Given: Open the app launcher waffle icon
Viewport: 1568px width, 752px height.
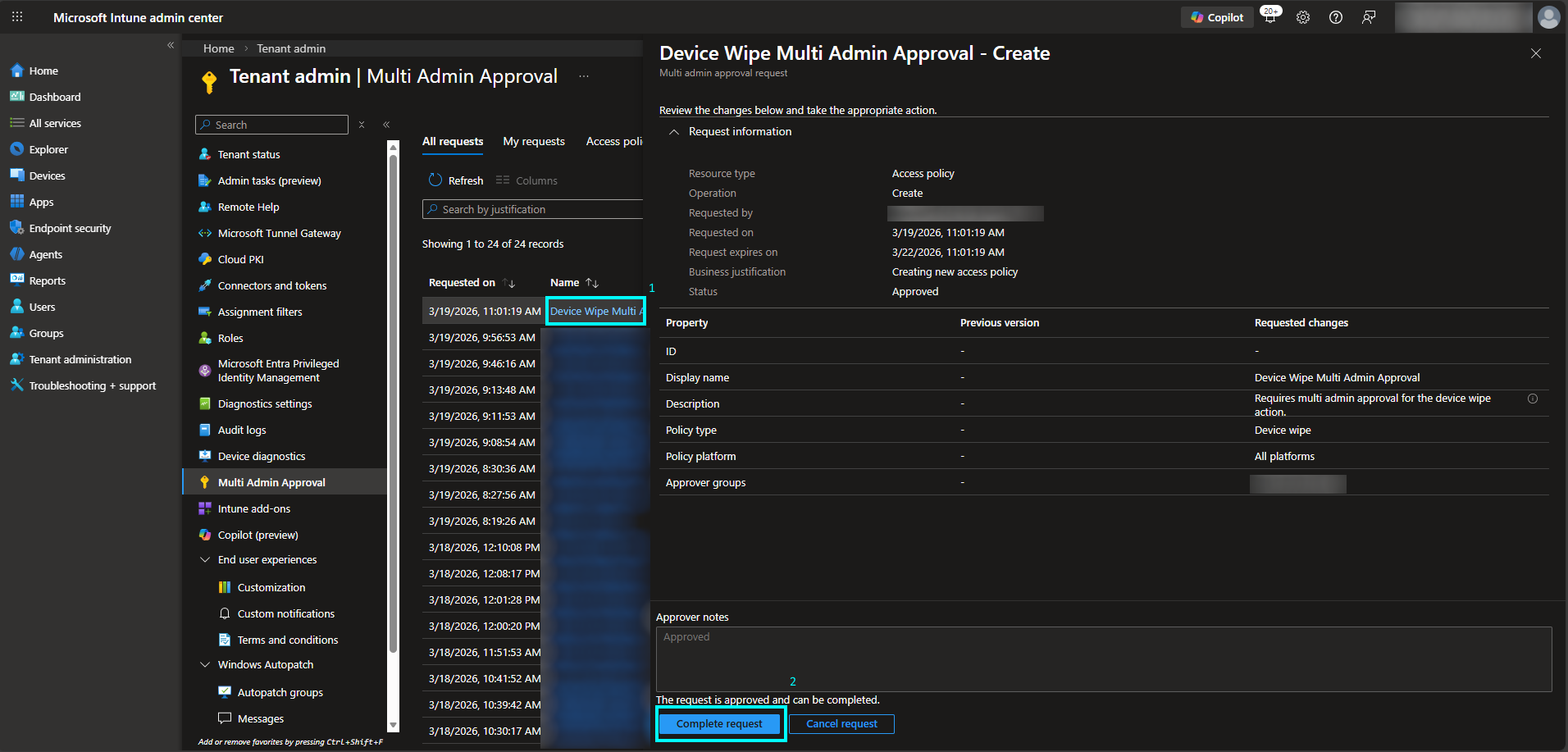Looking at the screenshot, I should pyautogui.click(x=17, y=17).
